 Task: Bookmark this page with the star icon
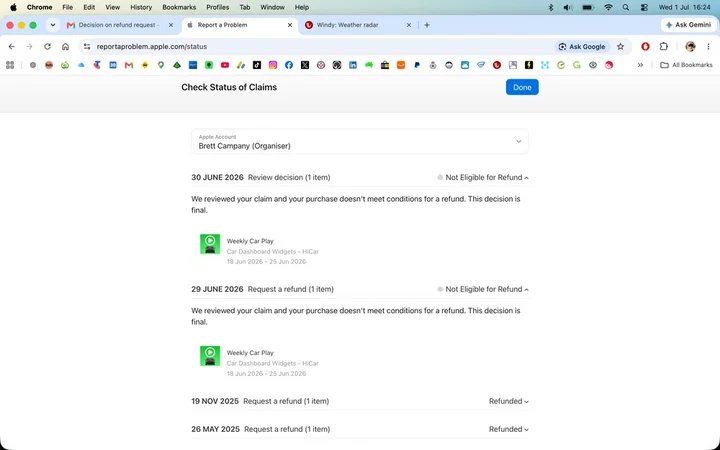pyautogui.click(x=620, y=46)
